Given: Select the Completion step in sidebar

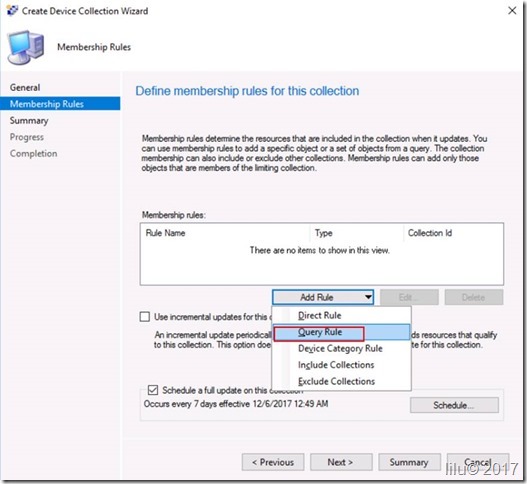Looking at the screenshot, I should [33, 153].
